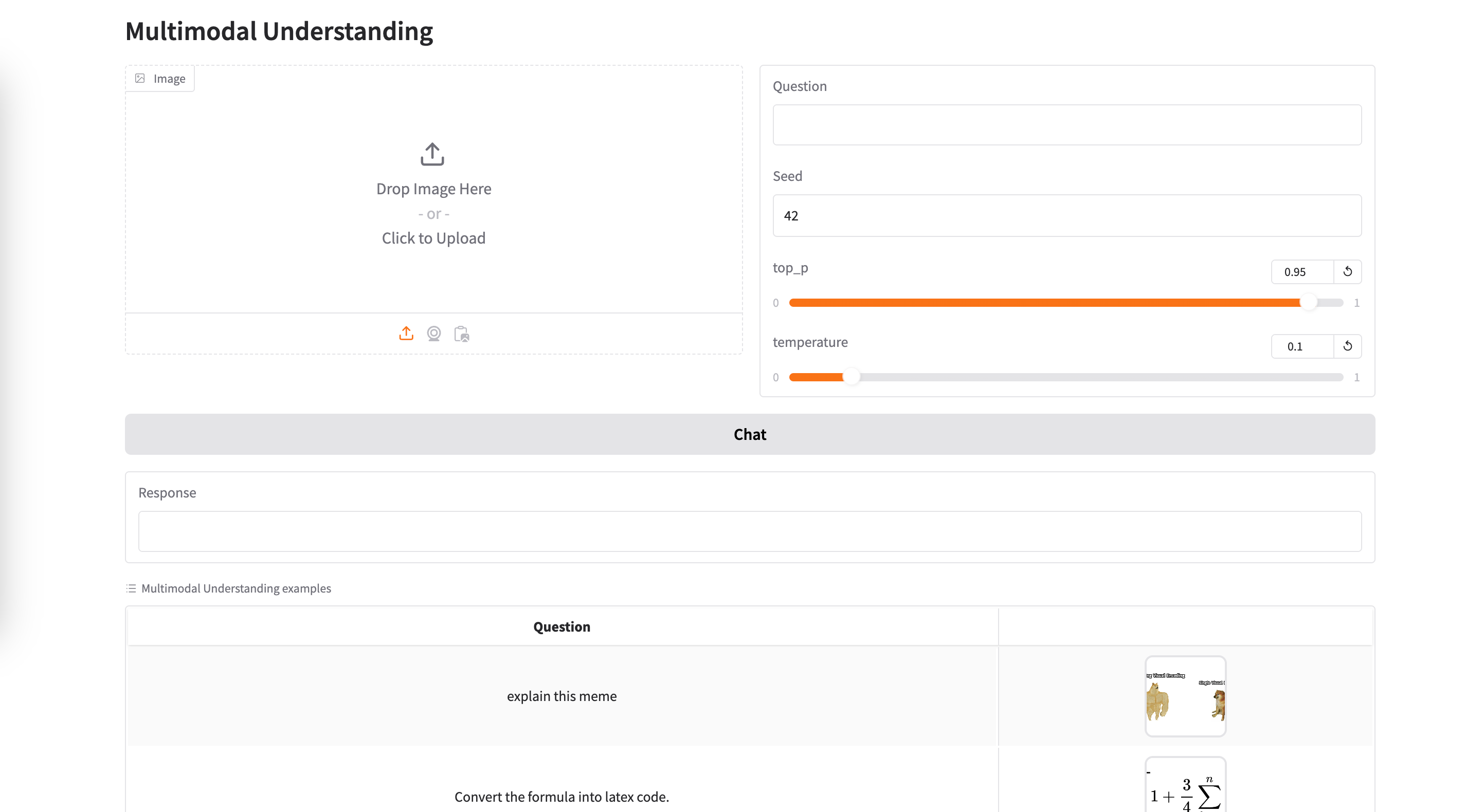The height and width of the screenshot is (812, 1484).
Task: Click 'Click to Upload' text
Action: 433,238
